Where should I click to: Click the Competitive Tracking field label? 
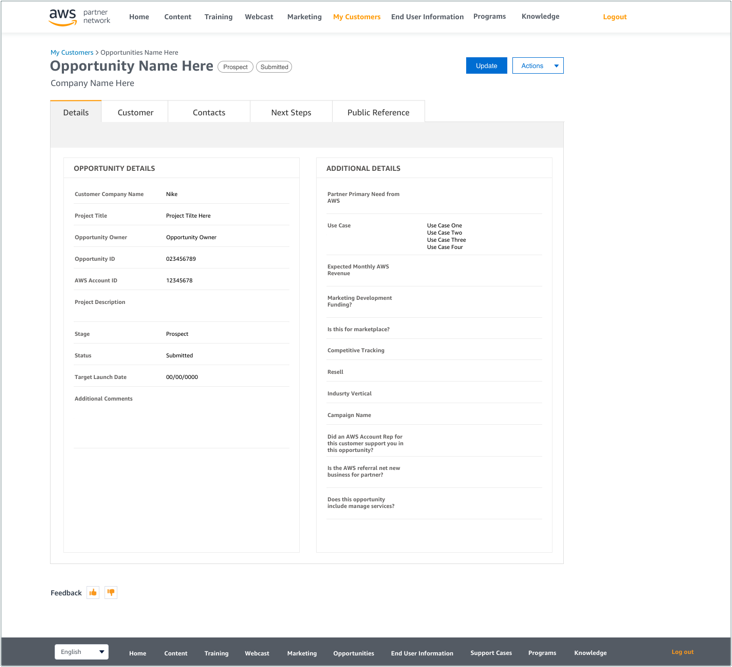(356, 351)
